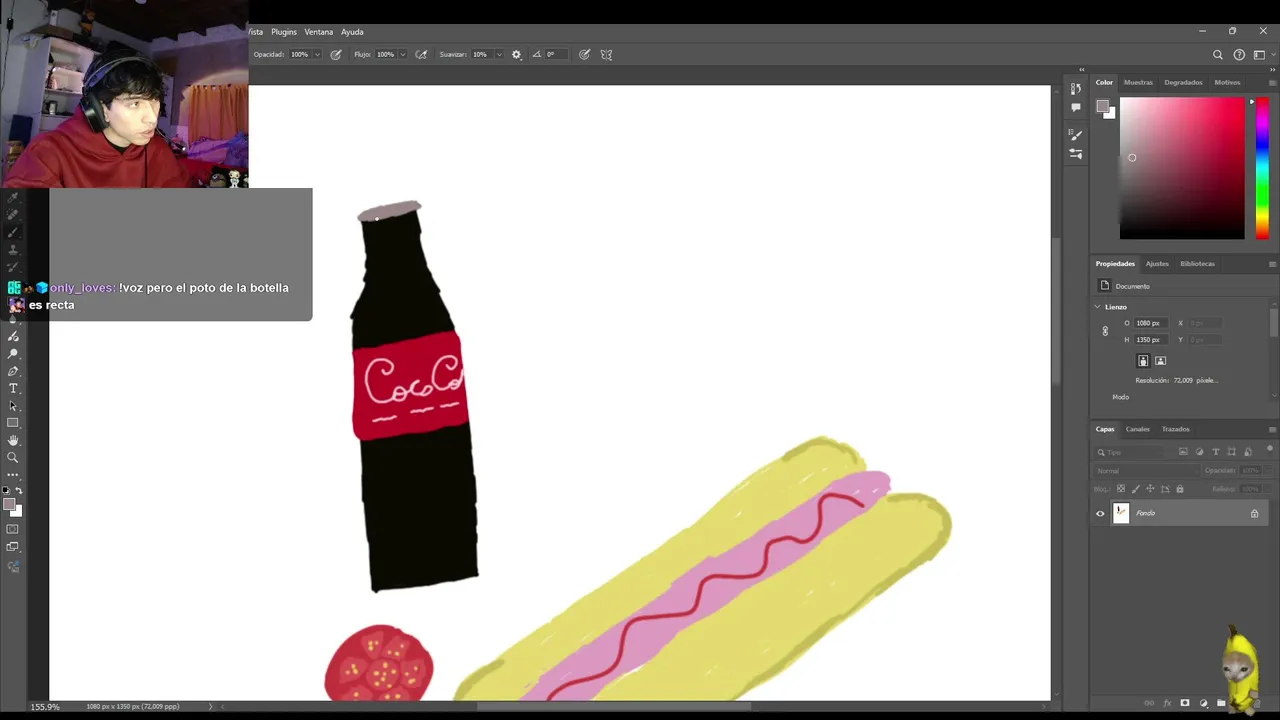The image size is (1280, 720).
Task: Open the Discover help icon
Action: click(1239, 55)
